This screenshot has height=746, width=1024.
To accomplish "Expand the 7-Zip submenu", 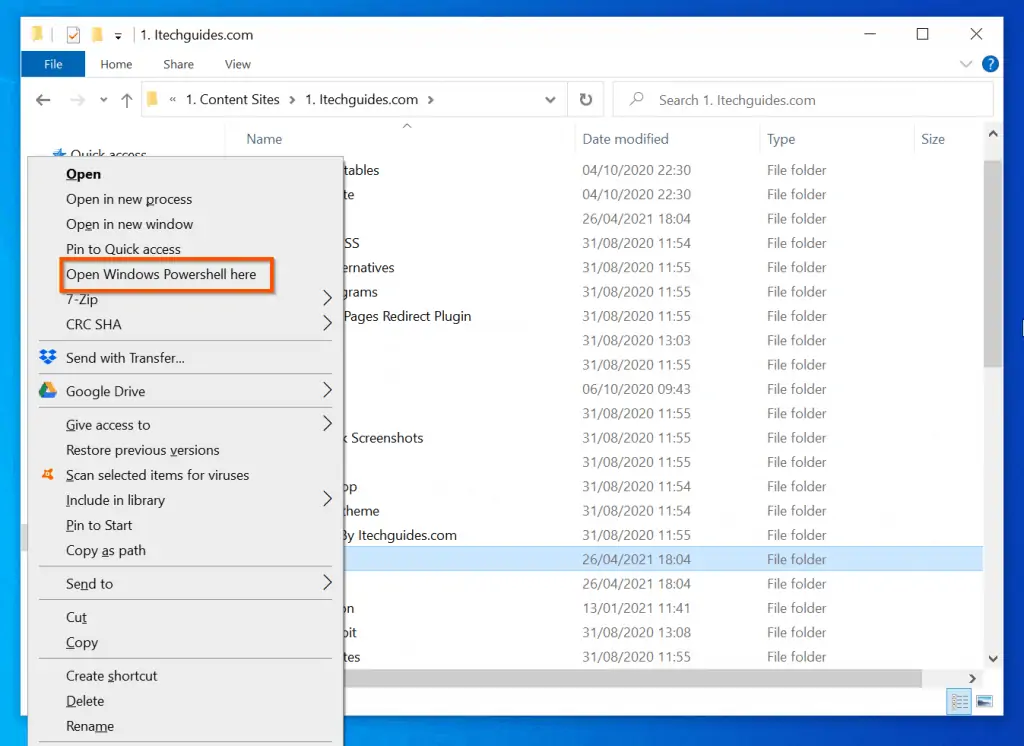I will point(185,299).
